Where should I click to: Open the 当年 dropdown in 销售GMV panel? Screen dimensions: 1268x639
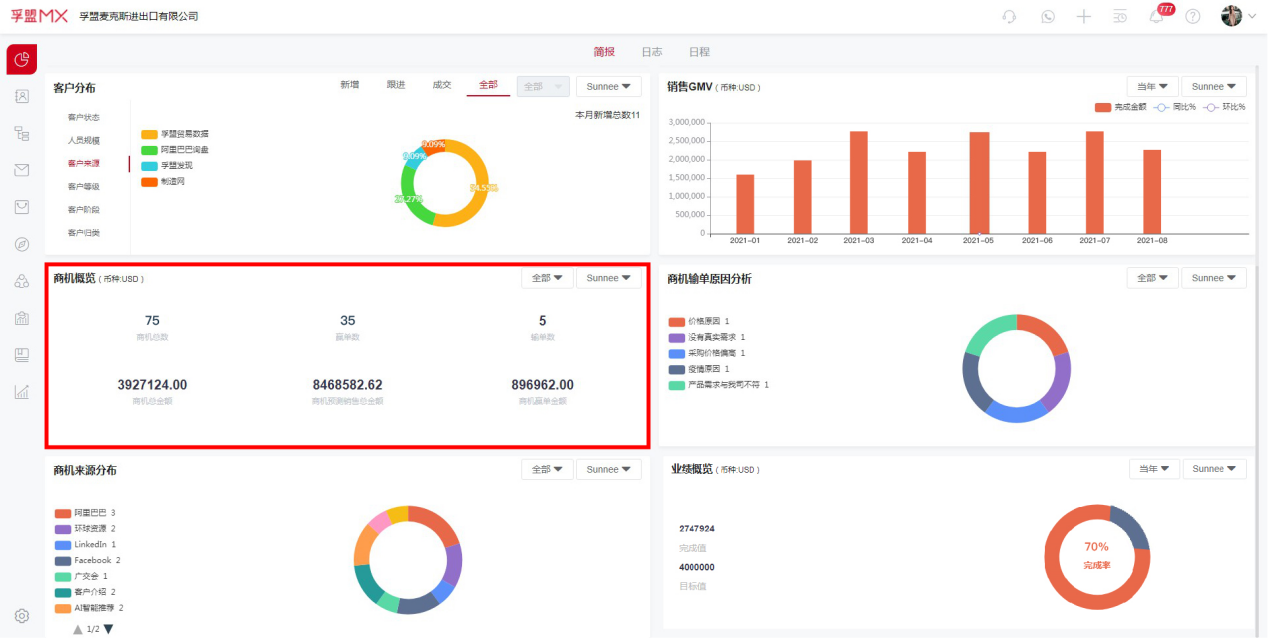1151,86
